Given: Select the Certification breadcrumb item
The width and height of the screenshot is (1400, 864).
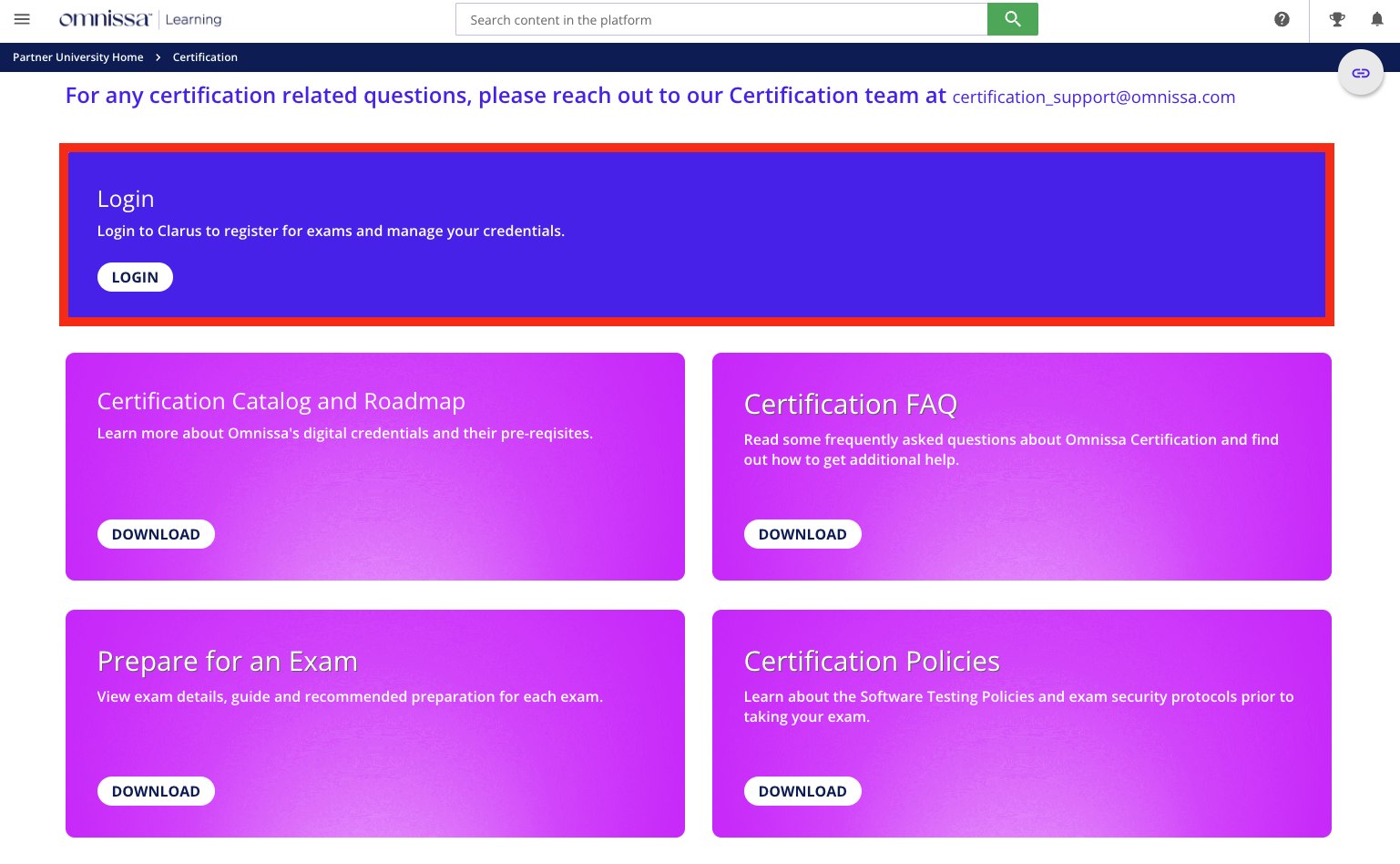Looking at the screenshot, I should [x=205, y=57].
